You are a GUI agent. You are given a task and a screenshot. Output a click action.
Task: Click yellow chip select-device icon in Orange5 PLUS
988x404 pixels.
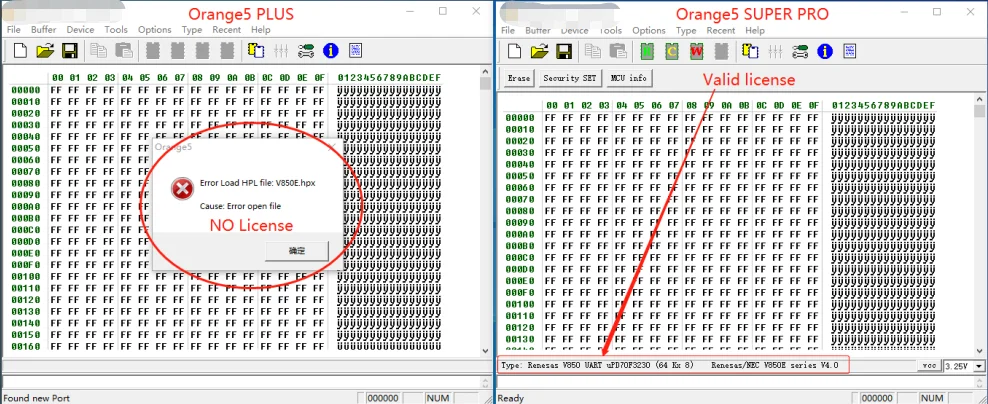pos(256,50)
